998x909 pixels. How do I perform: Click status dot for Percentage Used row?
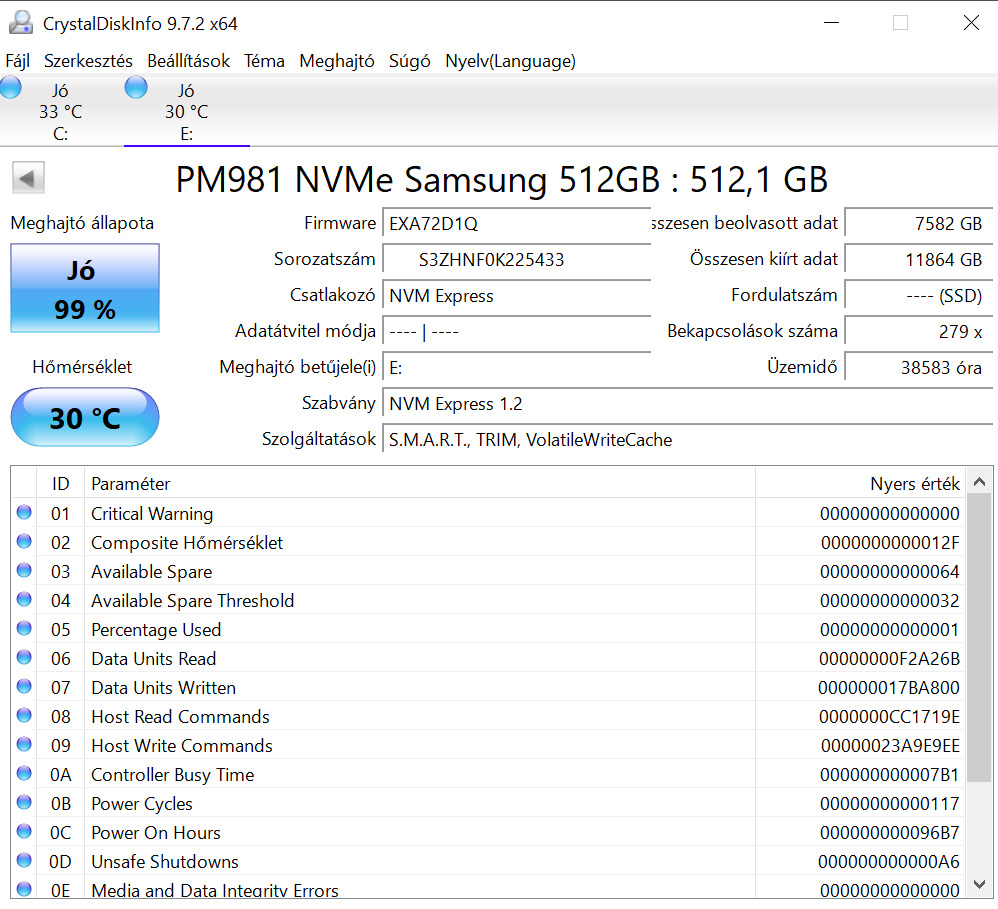24,628
